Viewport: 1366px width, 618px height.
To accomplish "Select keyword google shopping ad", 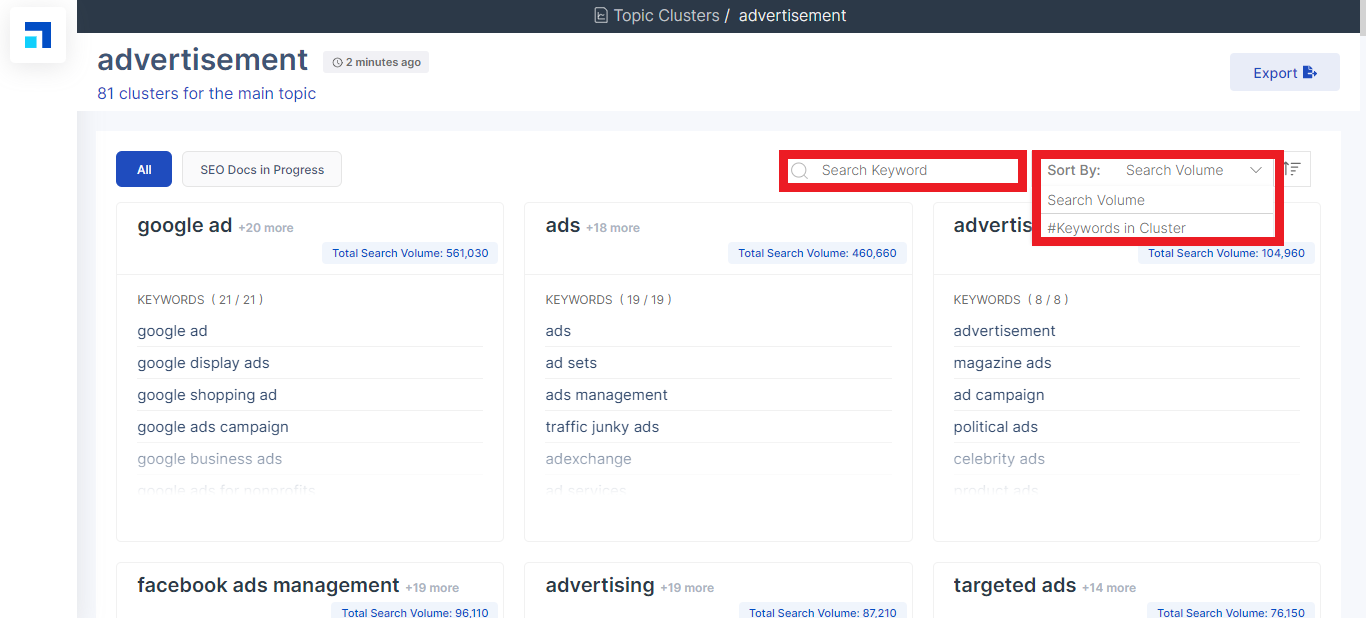I will pos(207,395).
